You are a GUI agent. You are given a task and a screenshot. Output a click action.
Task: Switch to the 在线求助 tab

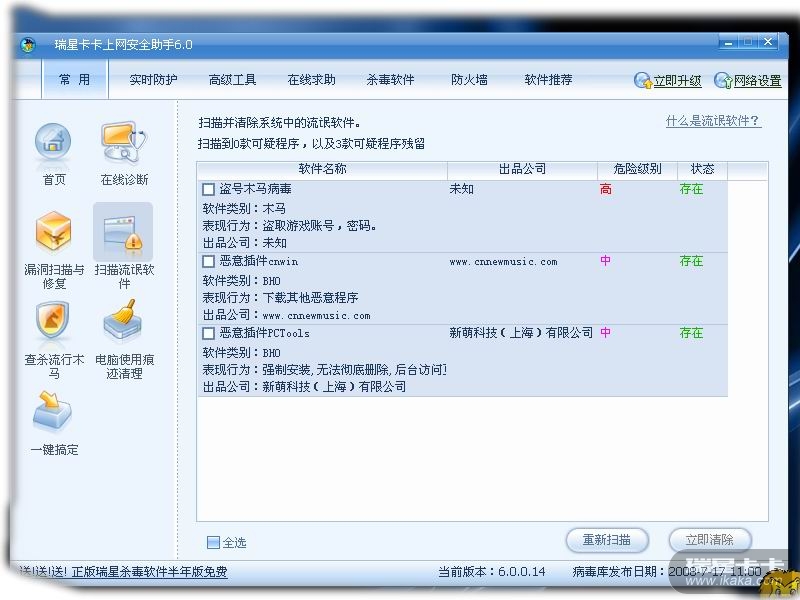coord(311,80)
